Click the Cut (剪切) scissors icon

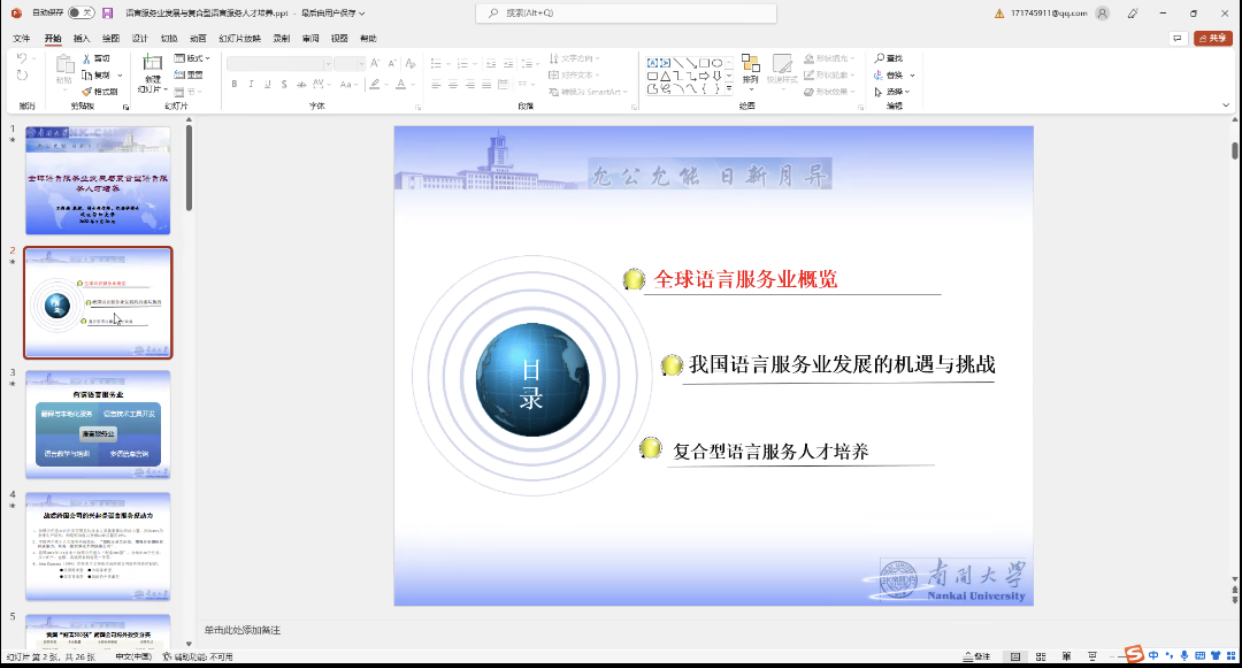(x=87, y=59)
